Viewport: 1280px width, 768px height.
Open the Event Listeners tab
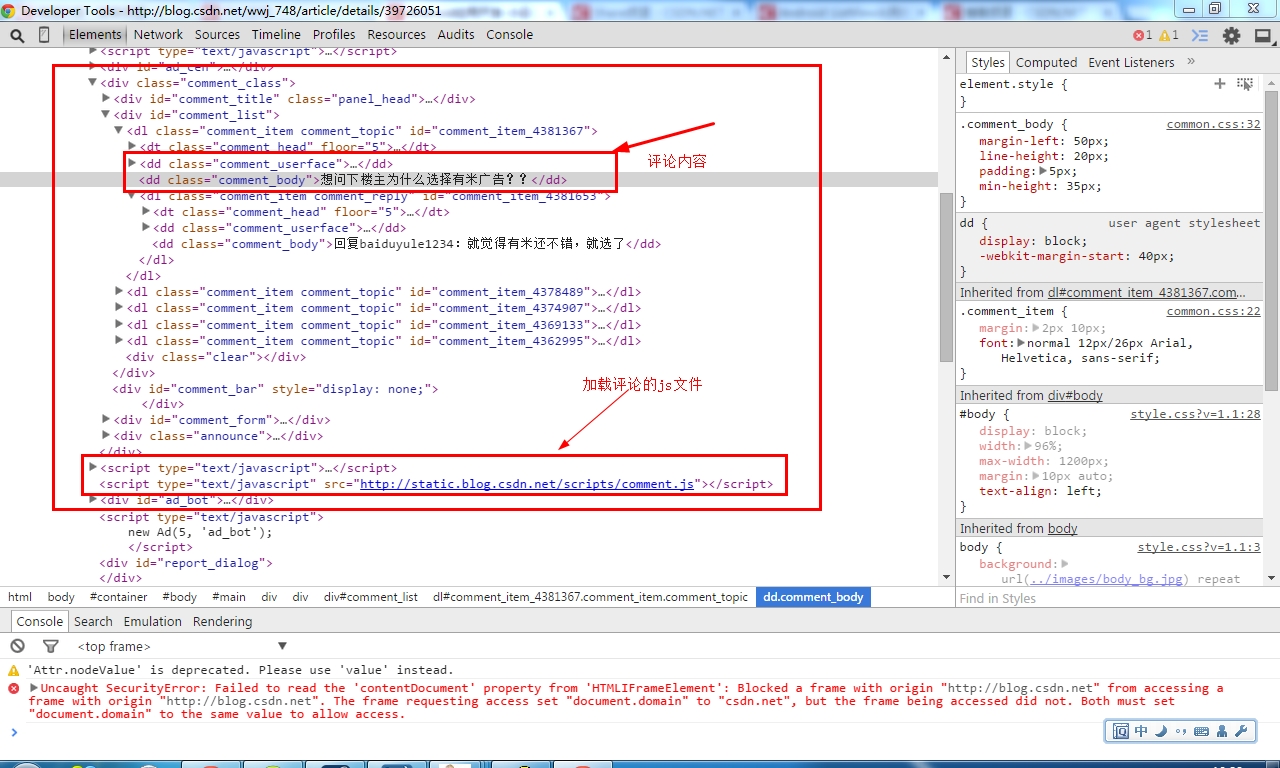tap(1131, 62)
